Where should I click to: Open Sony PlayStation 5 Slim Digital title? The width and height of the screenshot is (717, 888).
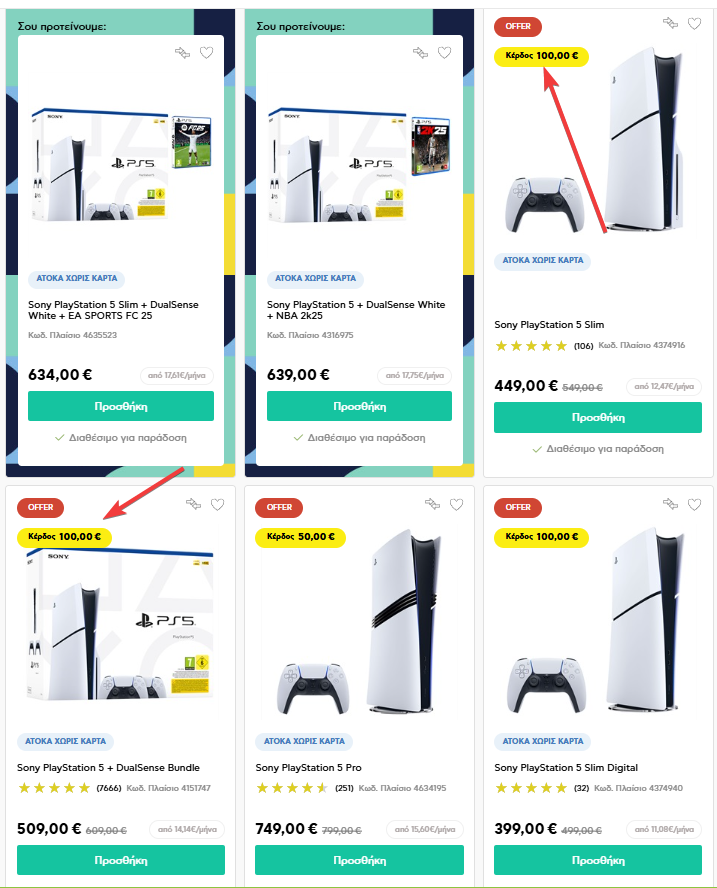point(566,767)
